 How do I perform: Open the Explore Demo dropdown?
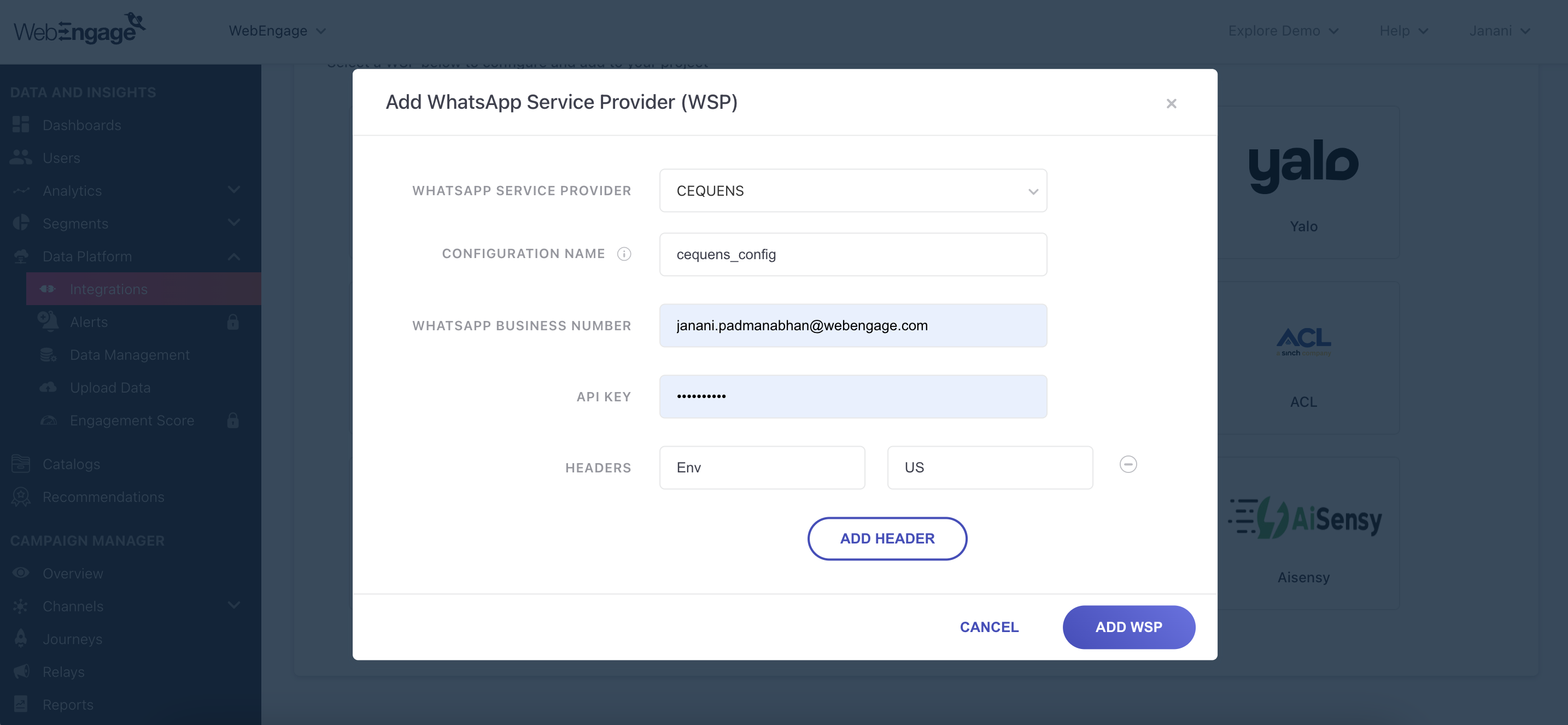pyautogui.click(x=1283, y=31)
